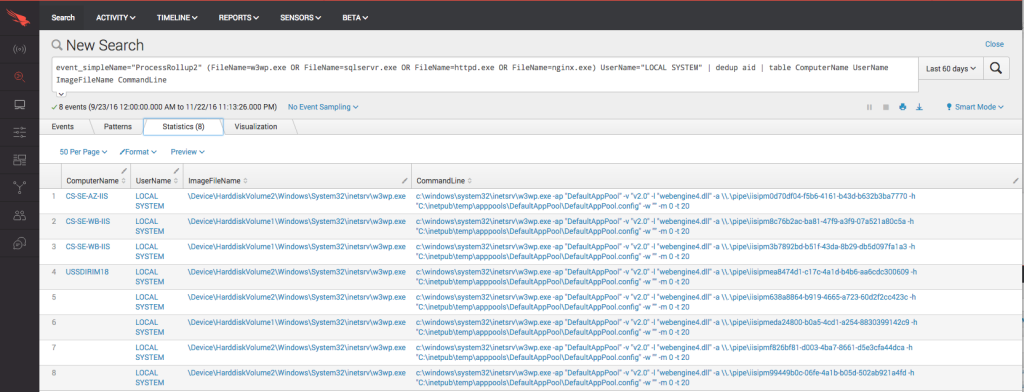The width and height of the screenshot is (1024, 392).
Task: Open the Intelligence branch-graph sidebar icon
Action: pyautogui.click(x=20, y=188)
